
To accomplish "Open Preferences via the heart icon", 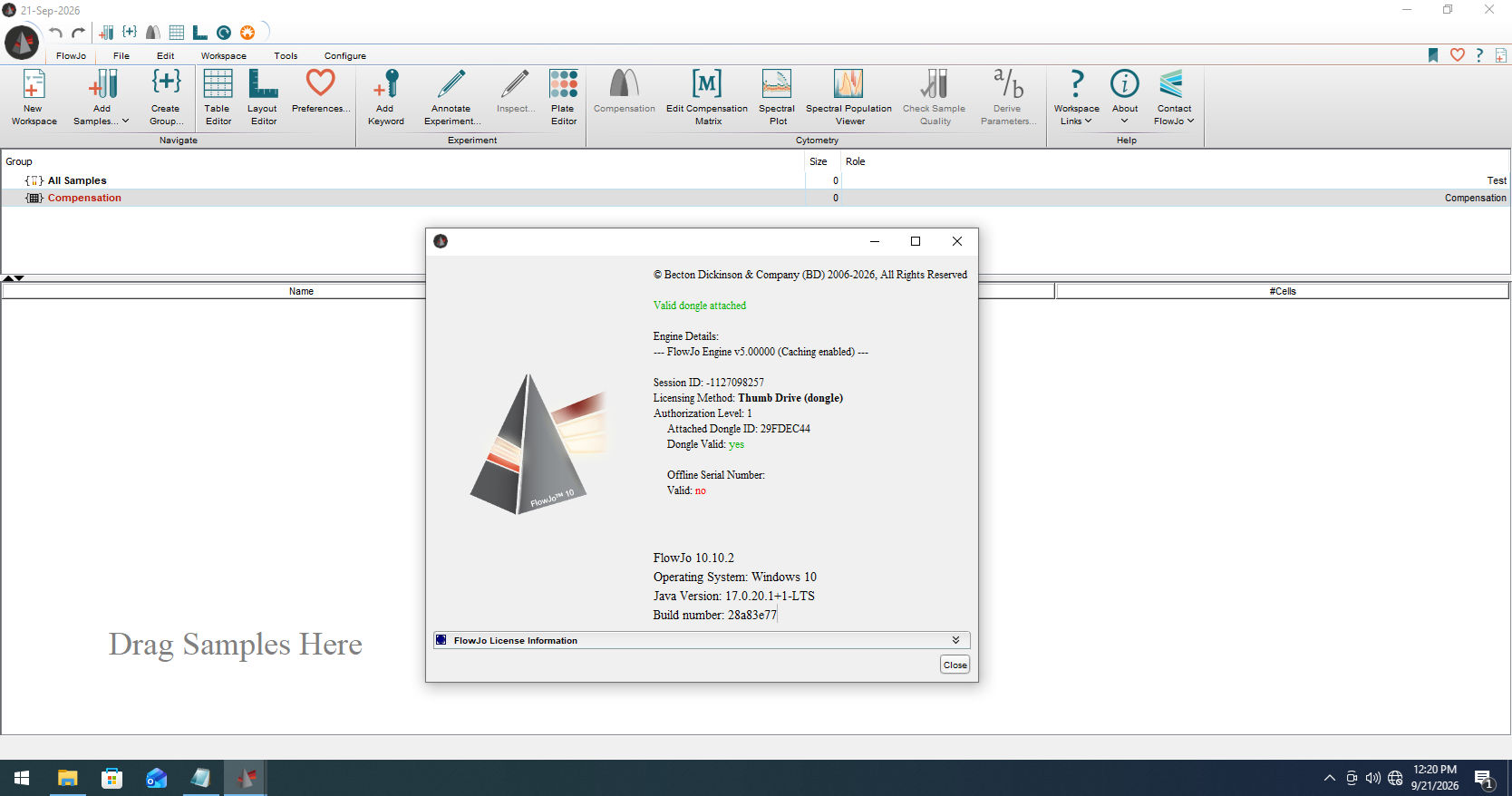I will coord(321,91).
